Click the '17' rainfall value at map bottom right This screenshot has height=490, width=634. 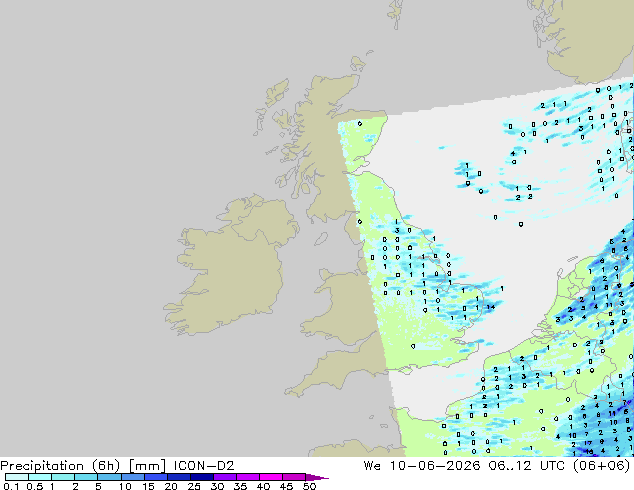pyautogui.click(x=588, y=443)
